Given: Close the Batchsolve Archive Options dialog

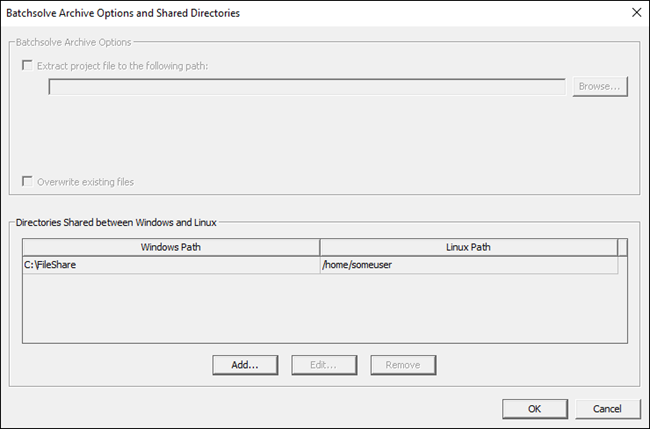Looking at the screenshot, I should (x=634, y=13).
